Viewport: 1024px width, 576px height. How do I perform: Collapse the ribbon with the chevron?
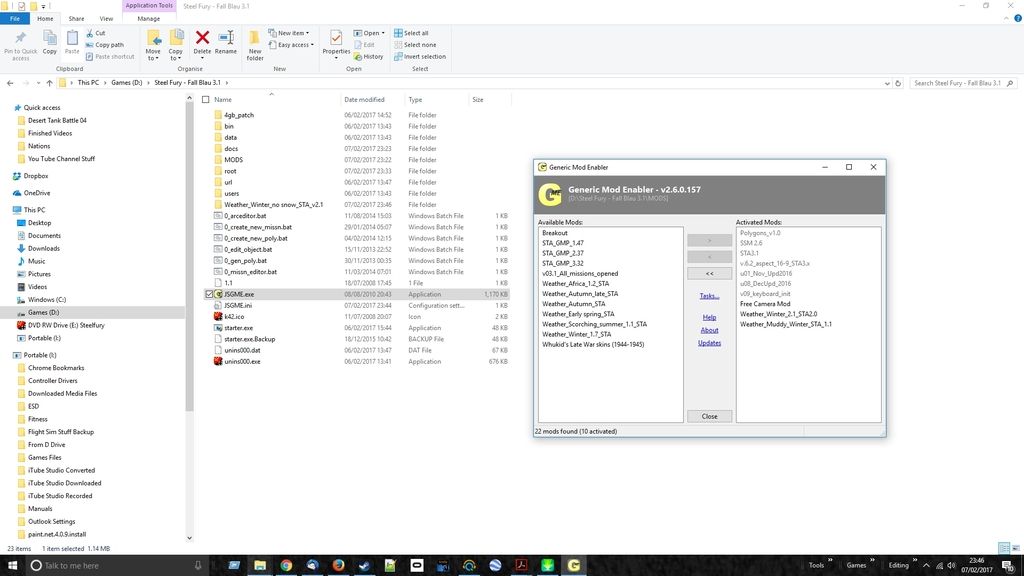pyautogui.click(x=1006, y=18)
